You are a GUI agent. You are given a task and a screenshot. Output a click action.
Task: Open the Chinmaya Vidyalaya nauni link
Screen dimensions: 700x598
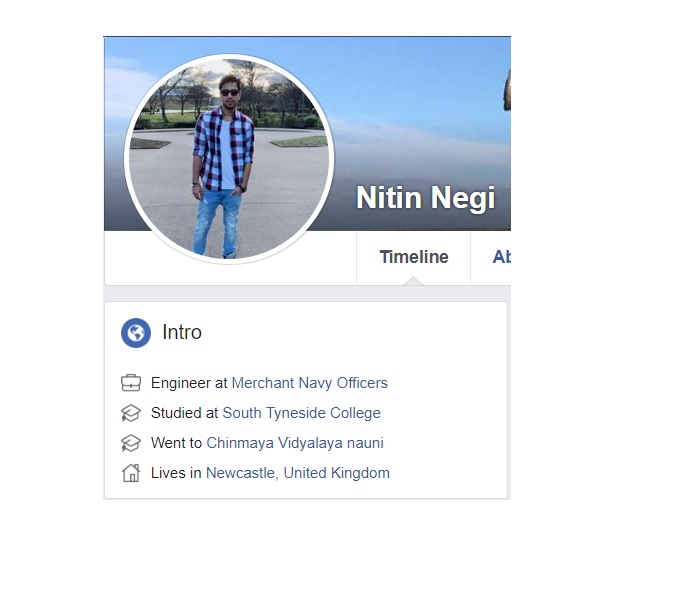click(x=295, y=443)
